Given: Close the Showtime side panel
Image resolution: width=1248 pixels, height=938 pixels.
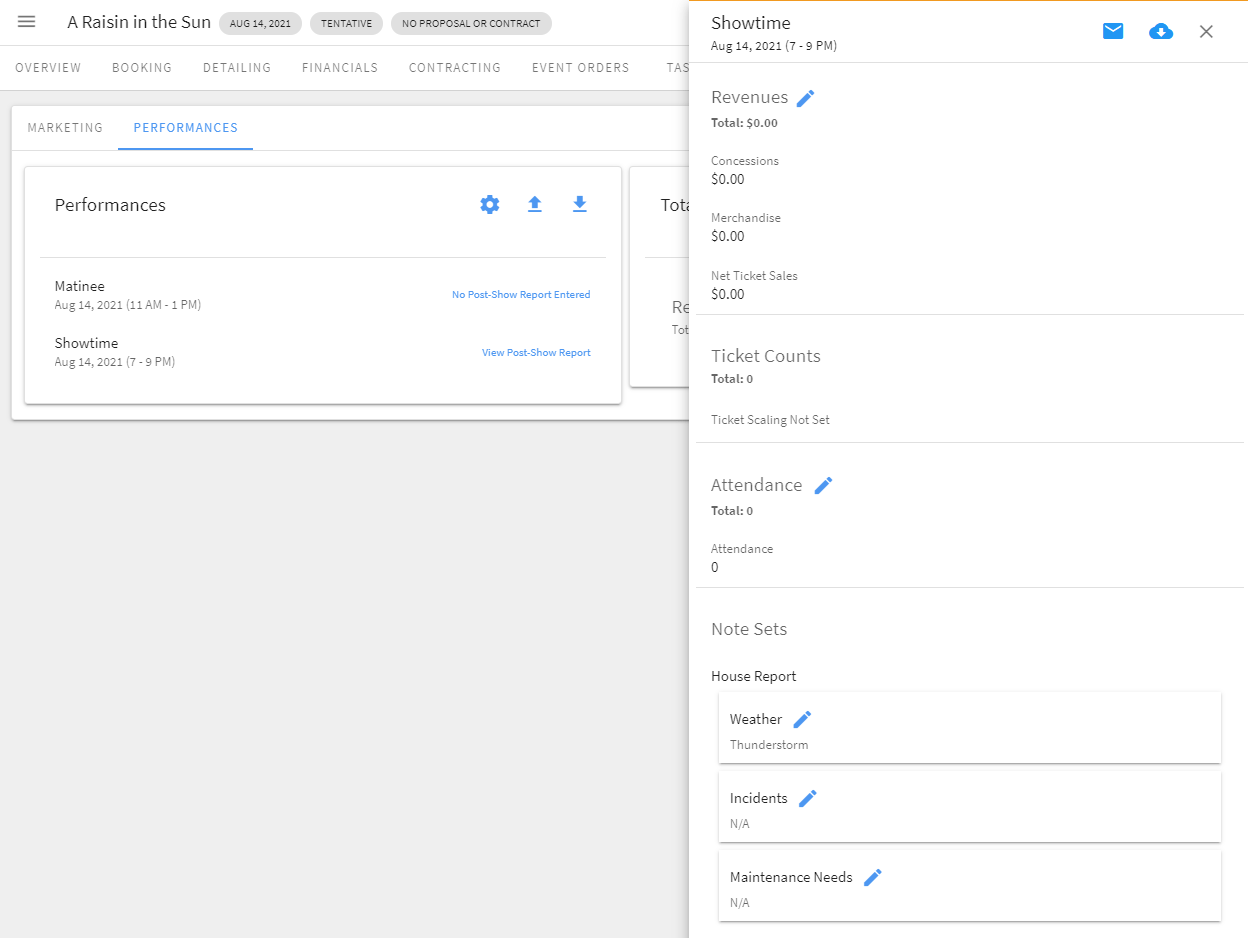Looking at the screenshot, I should [x=1206, y=31].
